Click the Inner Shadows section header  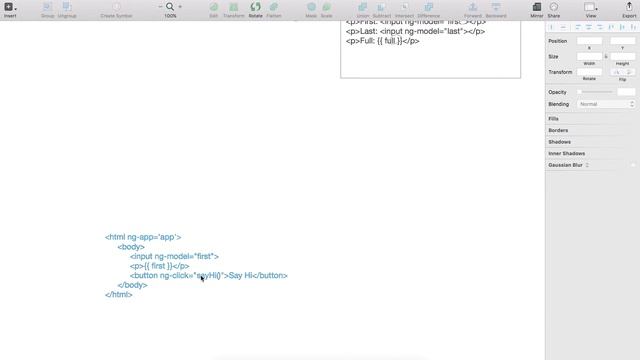tap(567, 153)
